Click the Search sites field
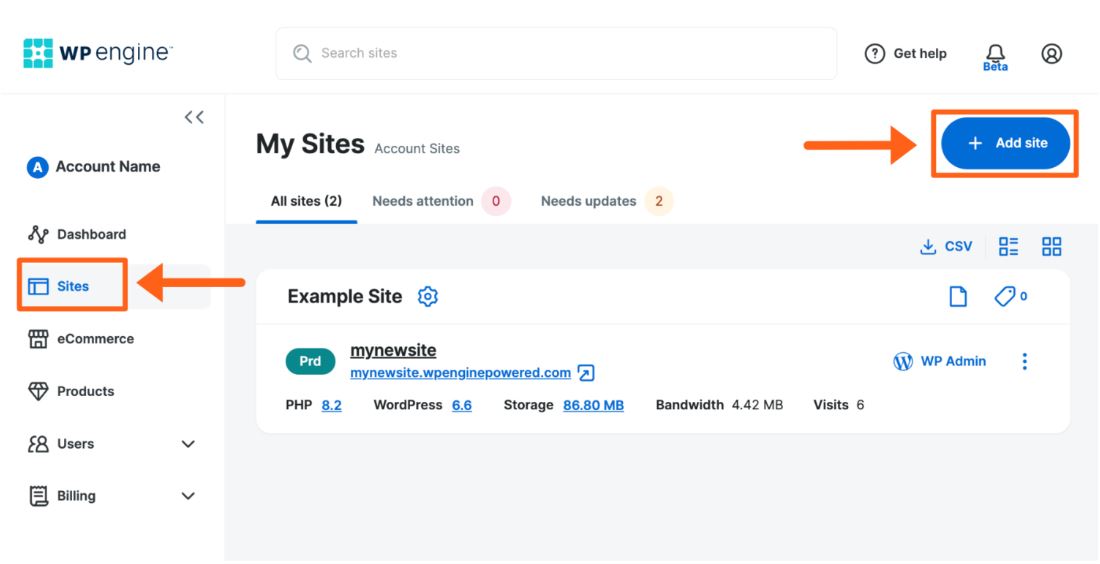Image resolution: width=1100 pixels, height=564 pixels. point(556,53)
